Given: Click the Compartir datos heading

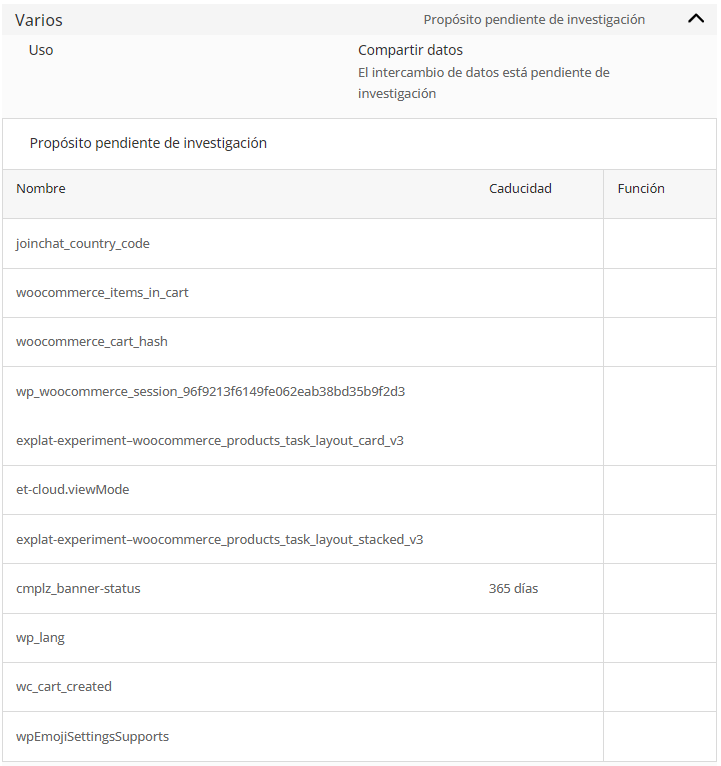Looking at the screenshot, I should point(410,50).
